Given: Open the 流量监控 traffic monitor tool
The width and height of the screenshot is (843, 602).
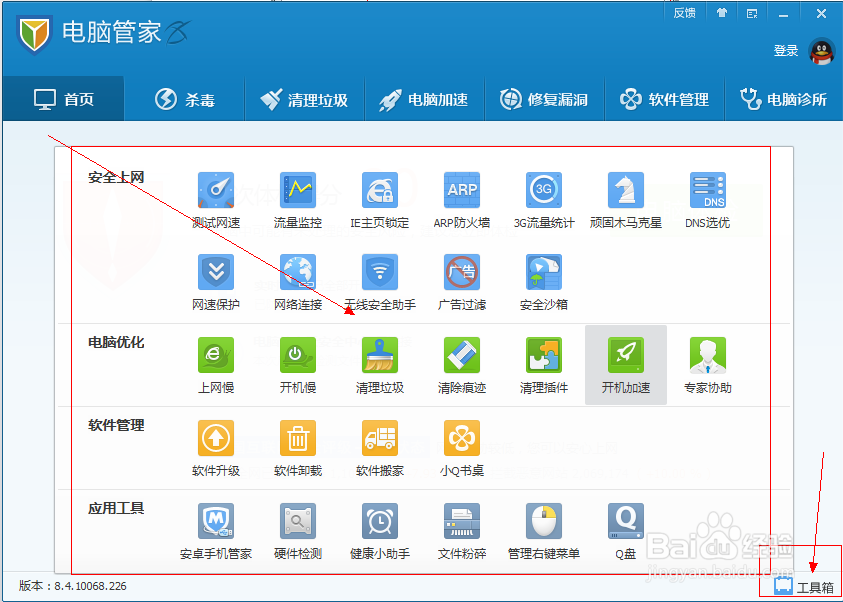Looking at the screenshot, I should pyautogui.click(x=298, y=200).
